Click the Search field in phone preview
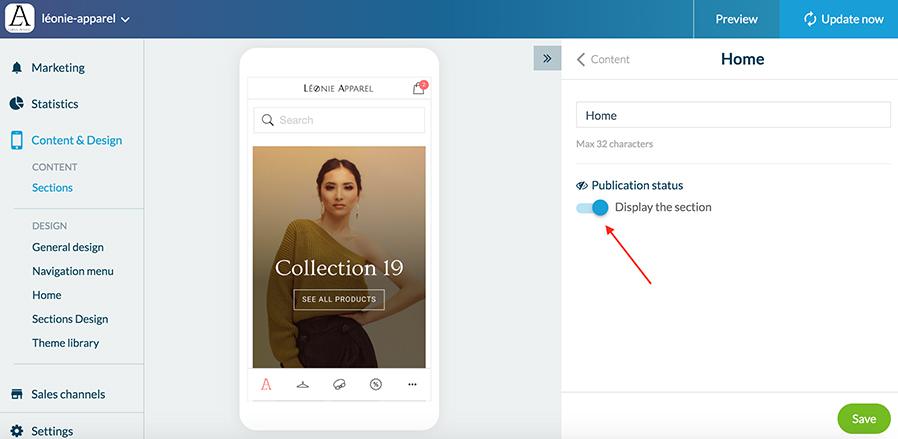This screenshot has height=439, width=898. (x=339, y=120)
